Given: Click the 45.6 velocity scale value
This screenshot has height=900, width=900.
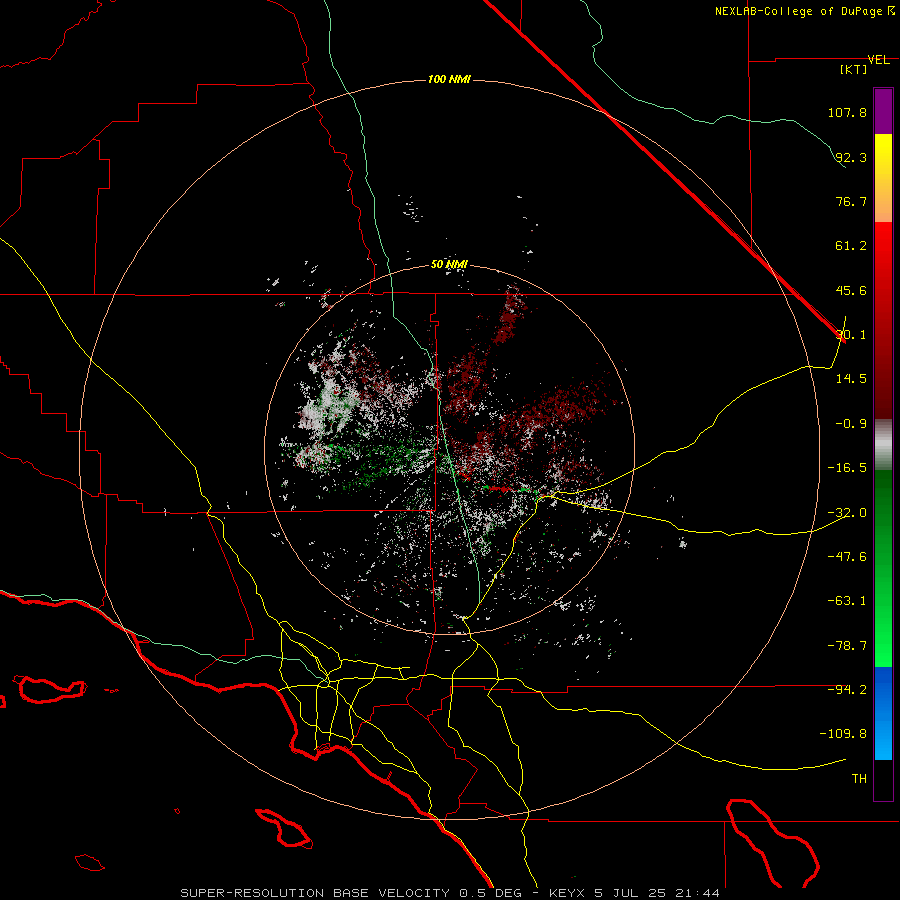Looking at the screenshot, I should (851, 290).
